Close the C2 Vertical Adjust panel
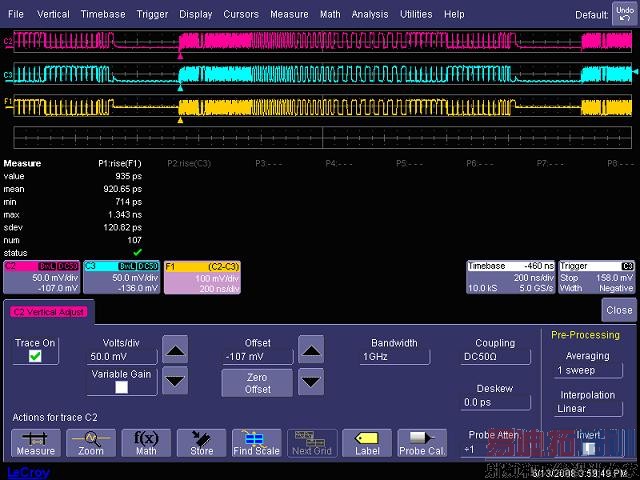The image size is (640, 480). 618,310
